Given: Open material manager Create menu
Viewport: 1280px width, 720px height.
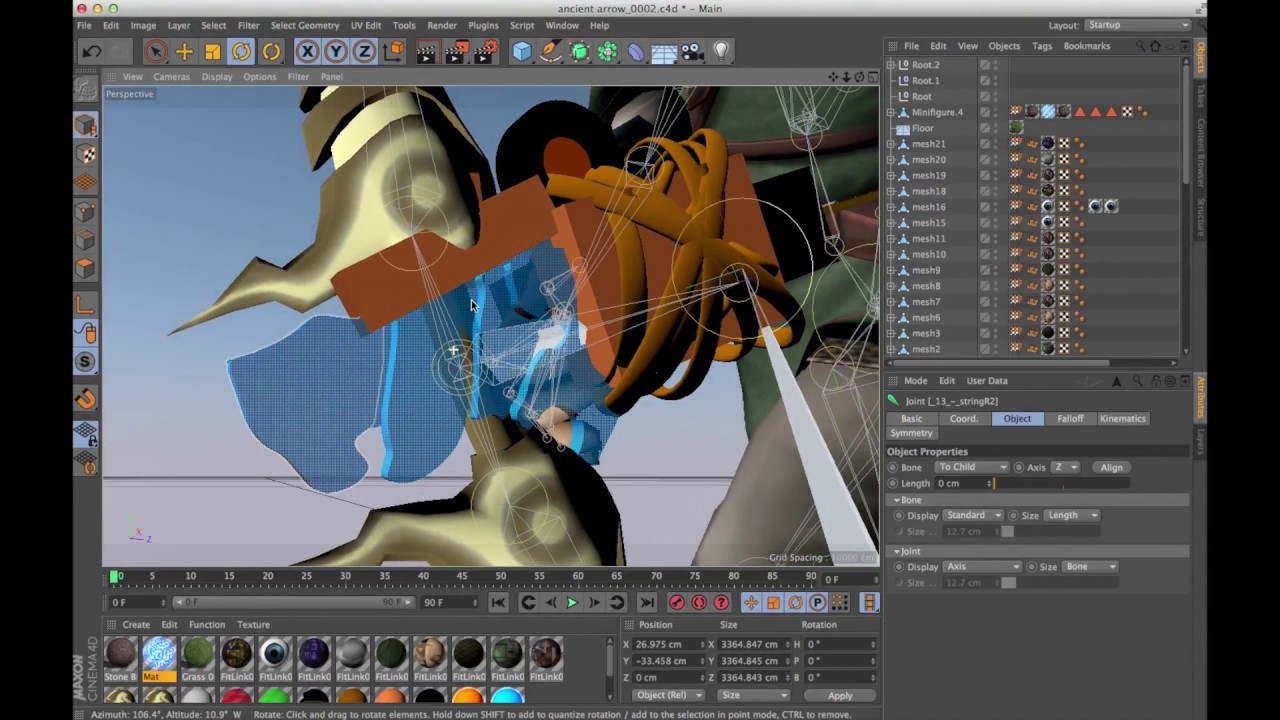Looking at the screenshot, I should pyautogui.click(x=136, y=625).
